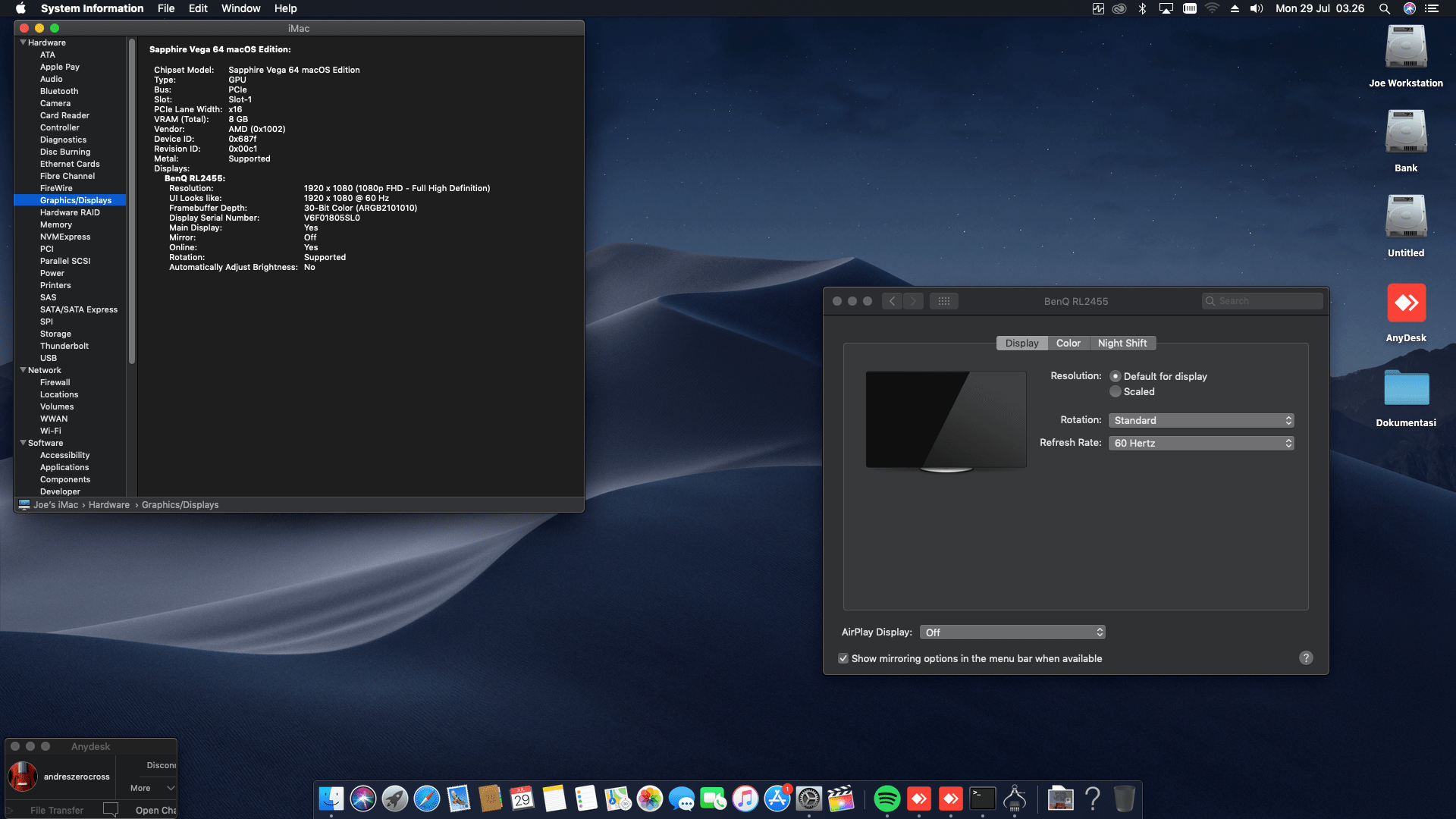Click Disconnect in Anydesk window
1456x819 pixels.
tap(161, 765)
